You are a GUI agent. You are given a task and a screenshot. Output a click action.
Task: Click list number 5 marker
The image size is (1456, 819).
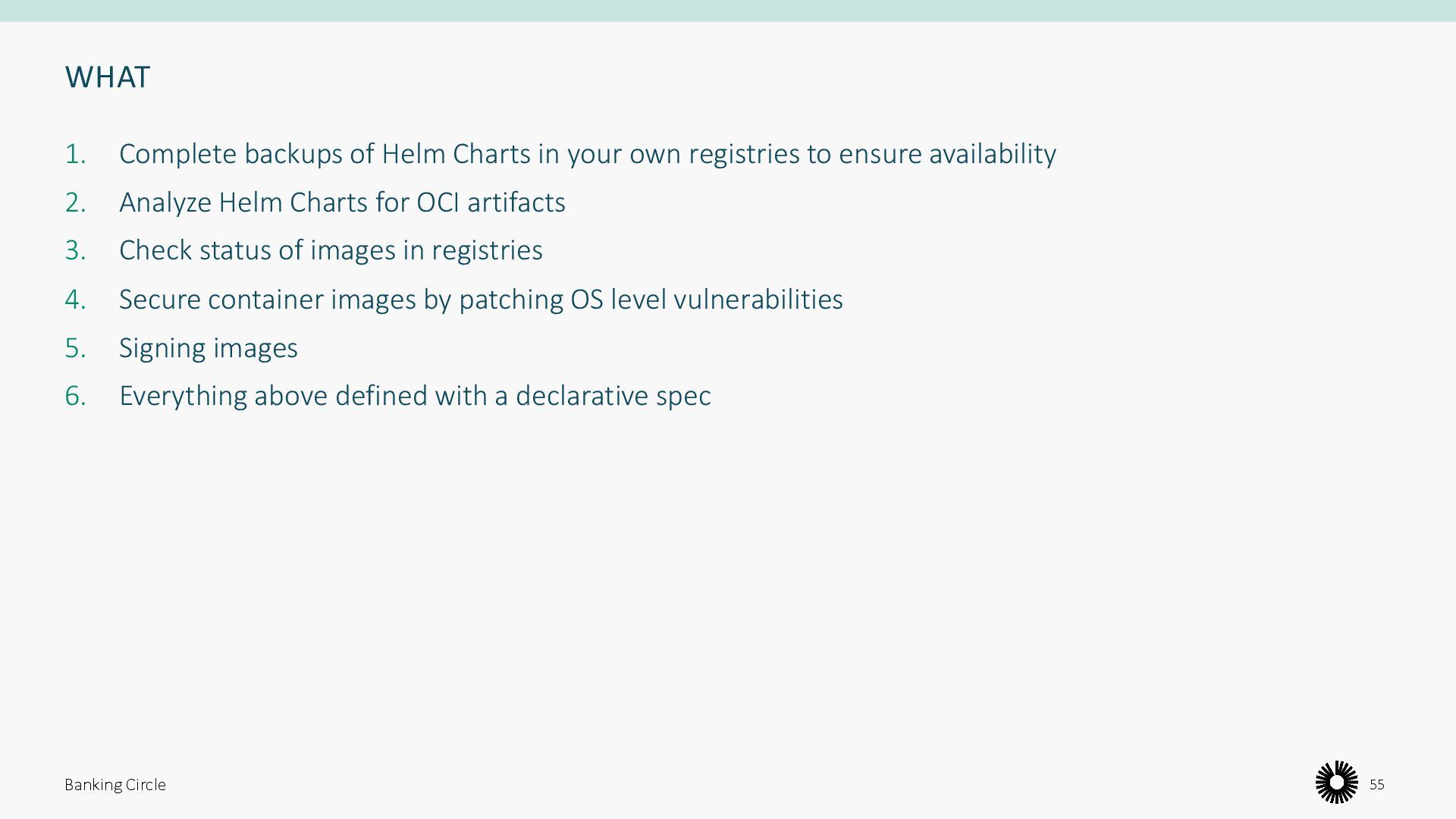click(75, 348)
